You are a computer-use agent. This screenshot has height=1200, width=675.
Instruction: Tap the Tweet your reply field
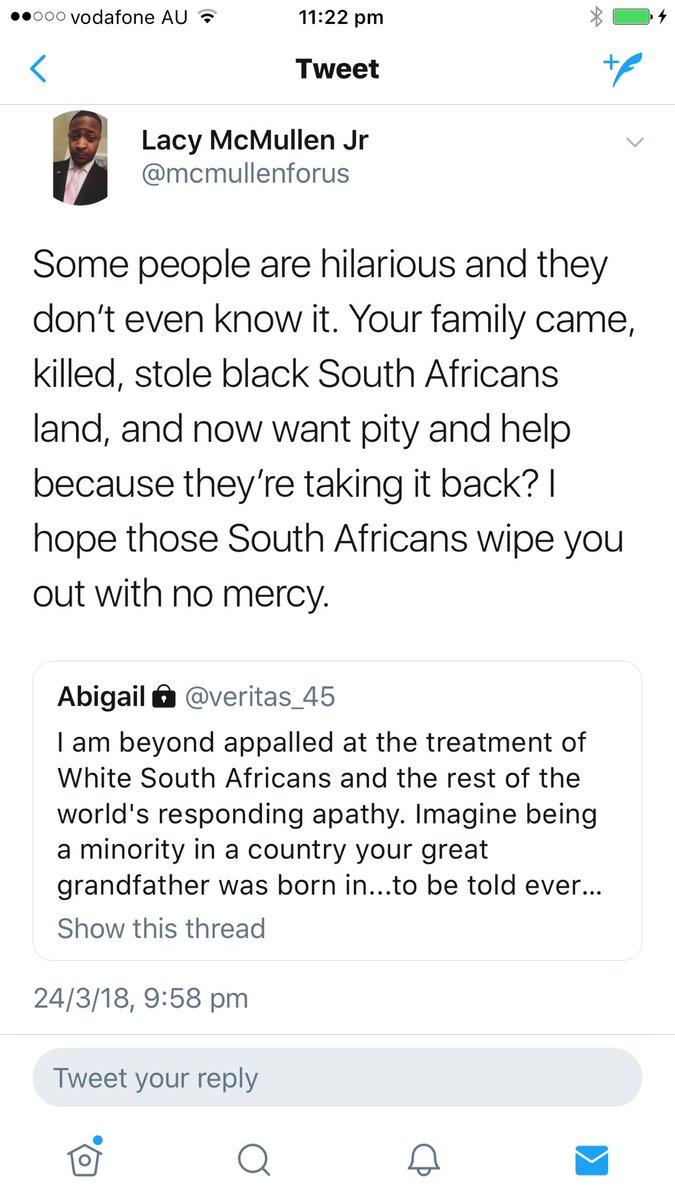tap(337, 1078)
